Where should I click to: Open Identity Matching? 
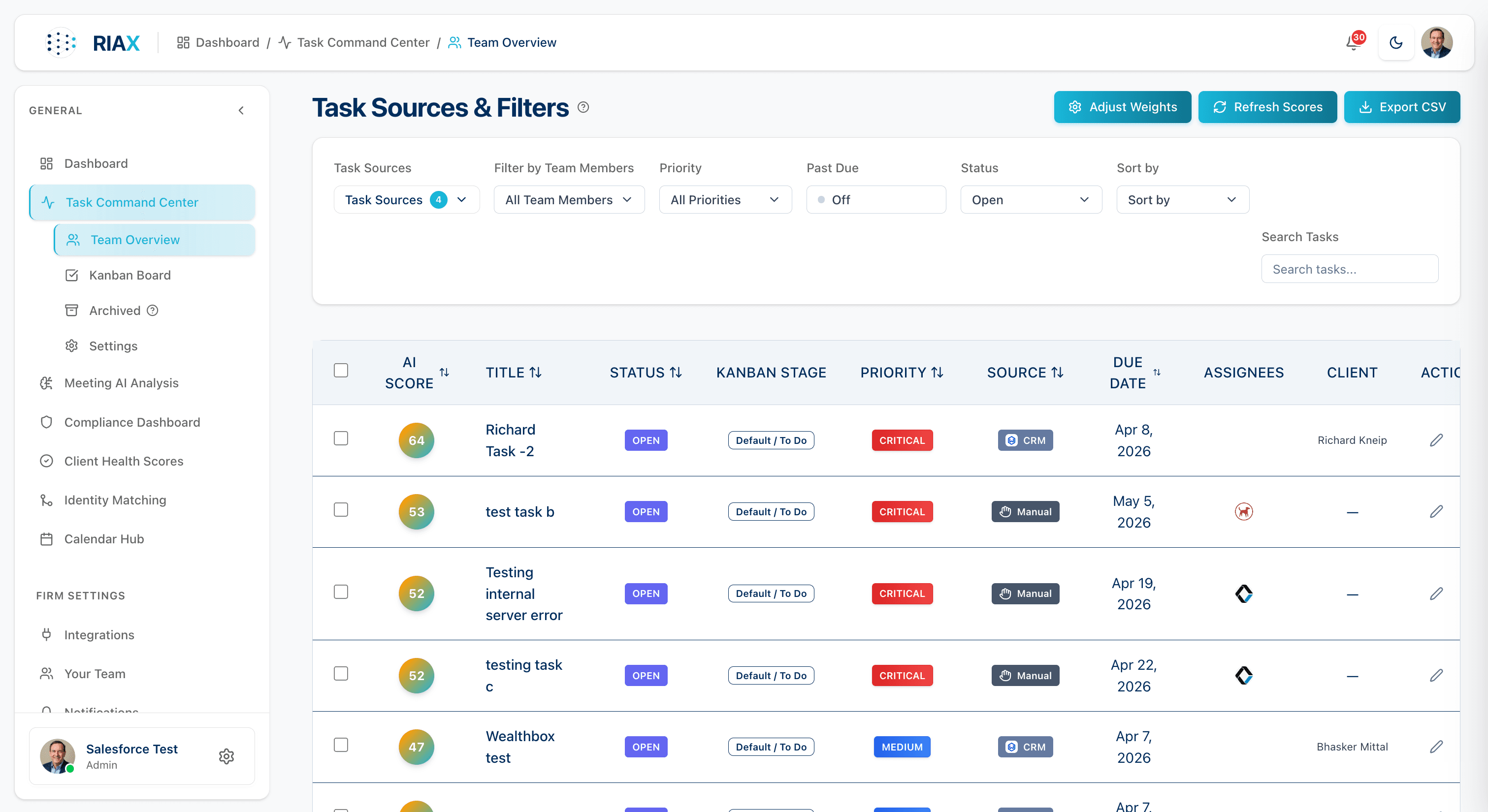point(142,500)
